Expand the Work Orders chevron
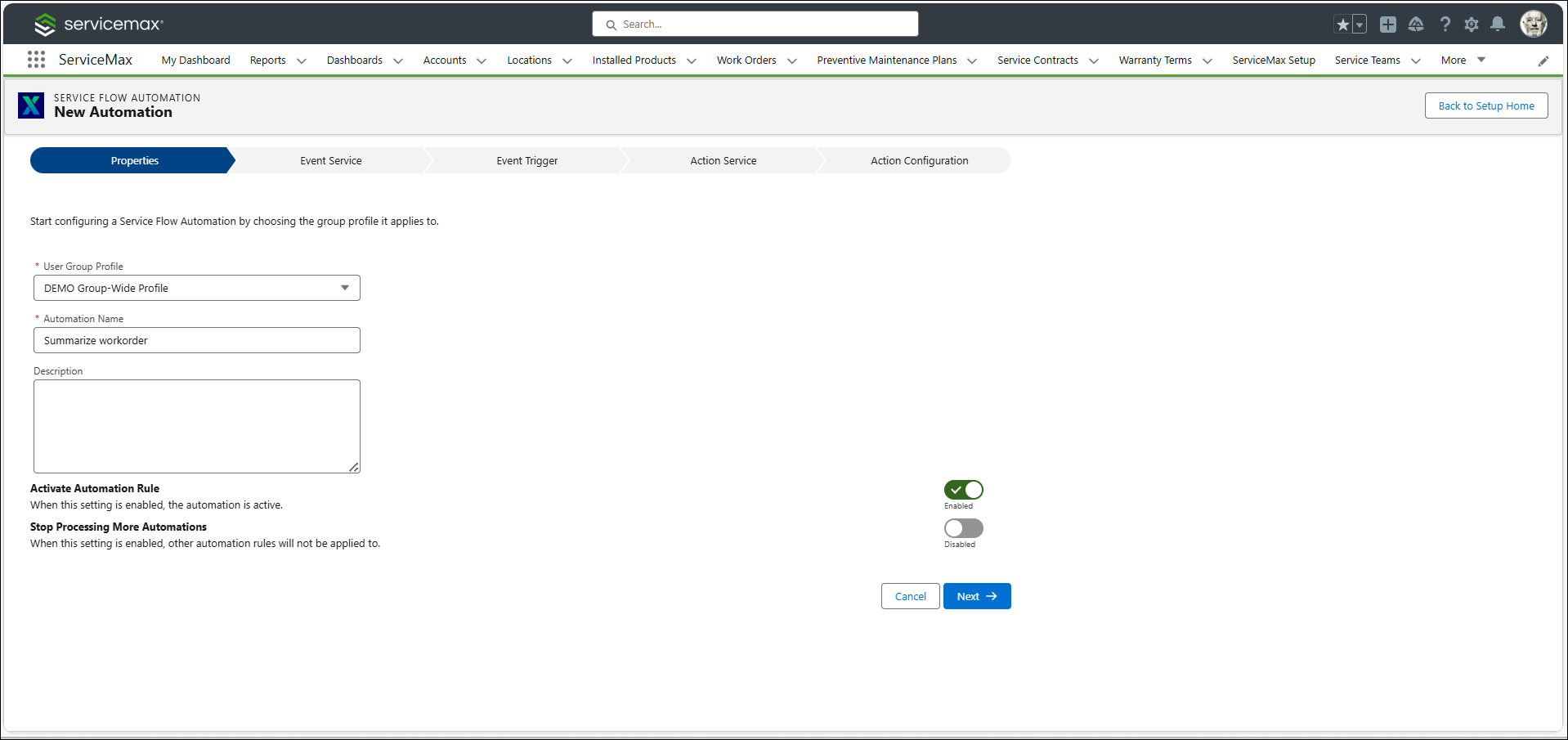Image resolution: width=1568 pixels, height=740 pixels. [x=792, y=61]
